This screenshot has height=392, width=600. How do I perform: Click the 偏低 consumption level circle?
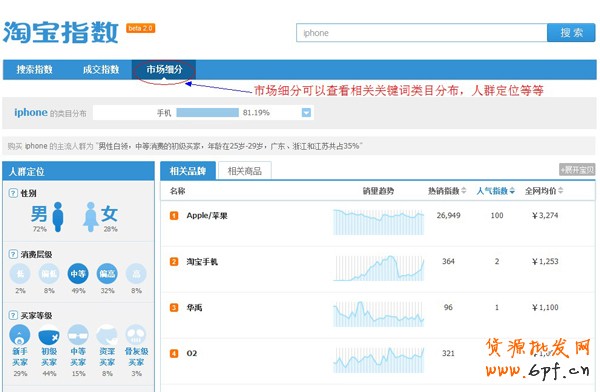point(49,274)
